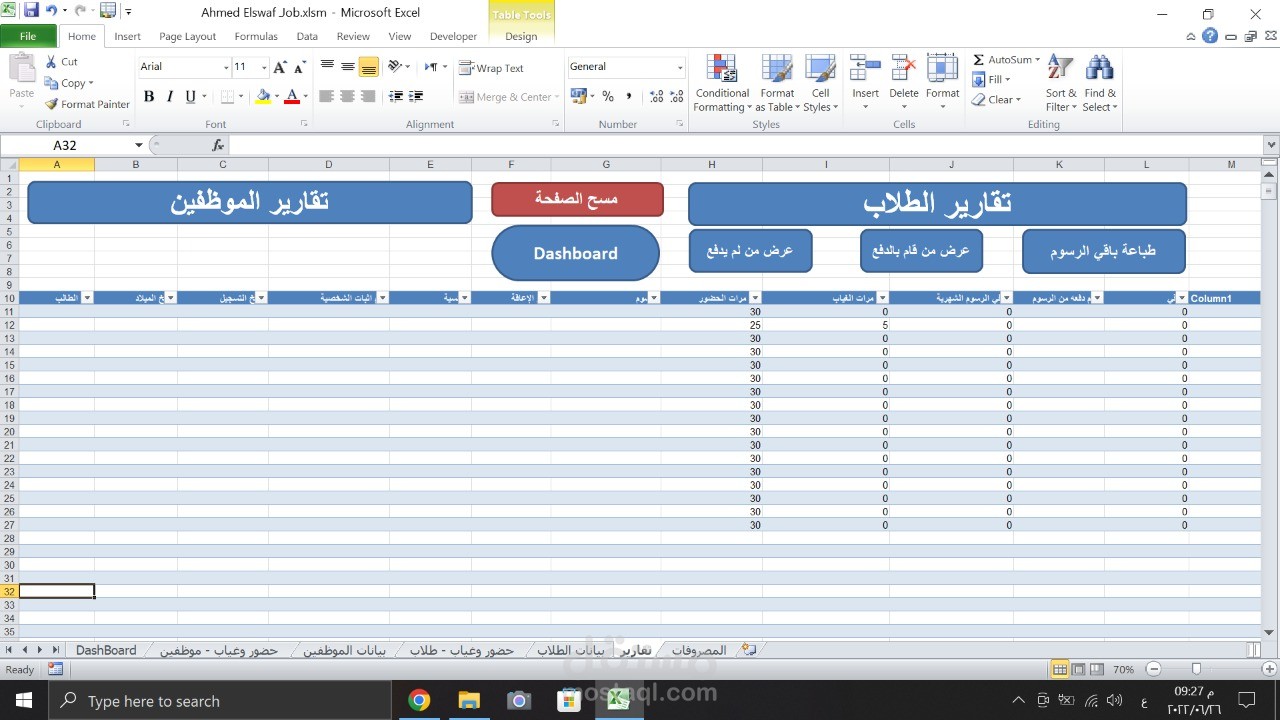Decrease the cell indent
This screenshot has height=720, width=1280.
tap(396, 97)
